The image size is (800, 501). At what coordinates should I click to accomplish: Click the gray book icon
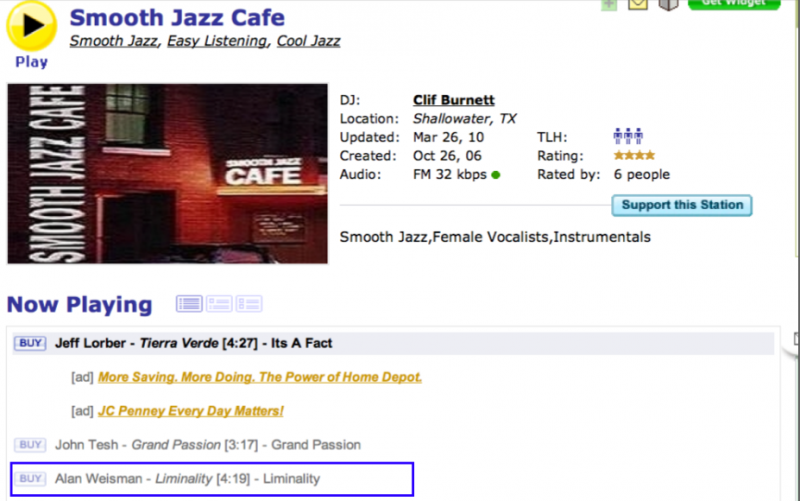coord(668,4)
